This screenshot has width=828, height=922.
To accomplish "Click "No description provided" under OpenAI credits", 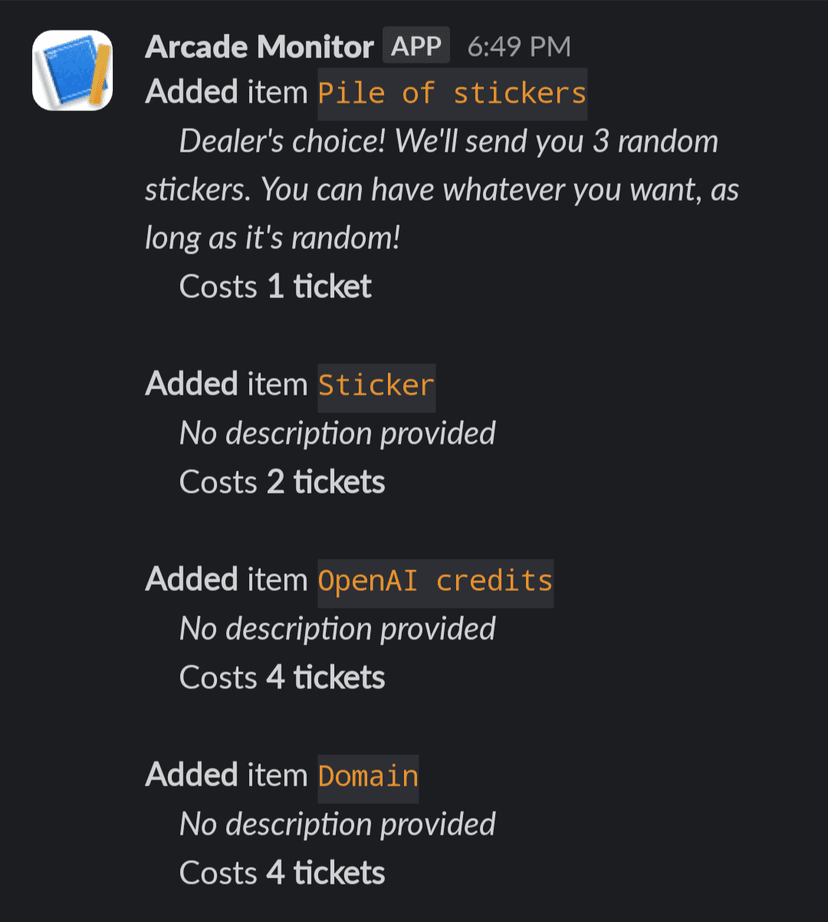I will (337, 629).
